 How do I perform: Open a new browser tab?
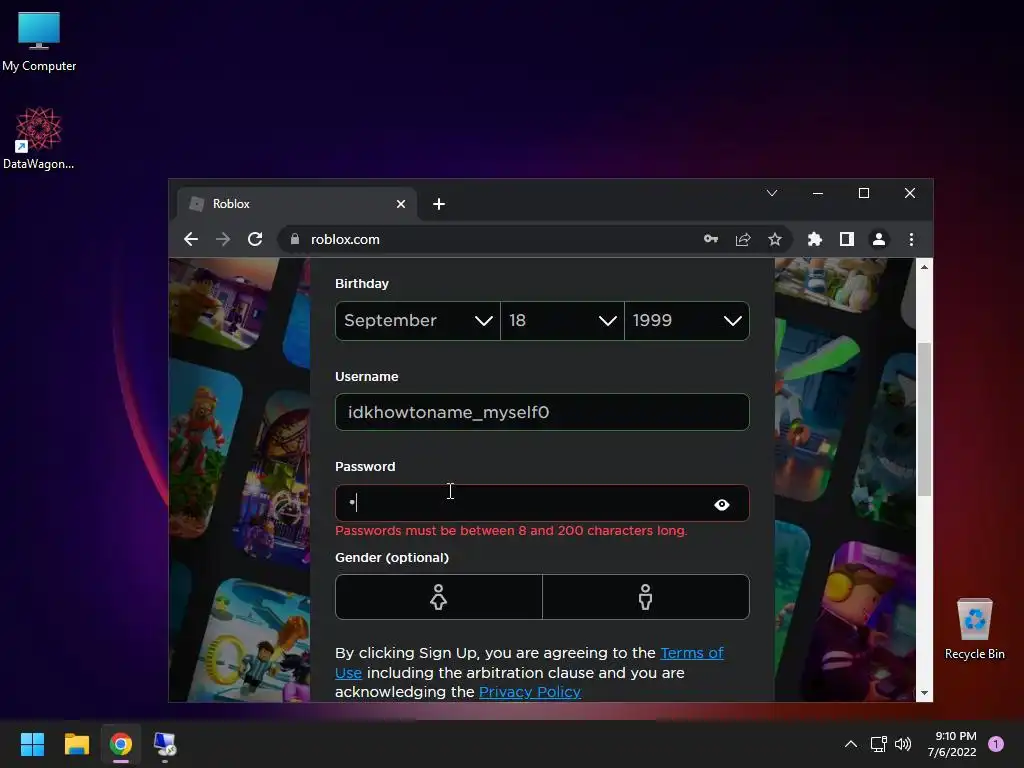(x=439, y=204)
